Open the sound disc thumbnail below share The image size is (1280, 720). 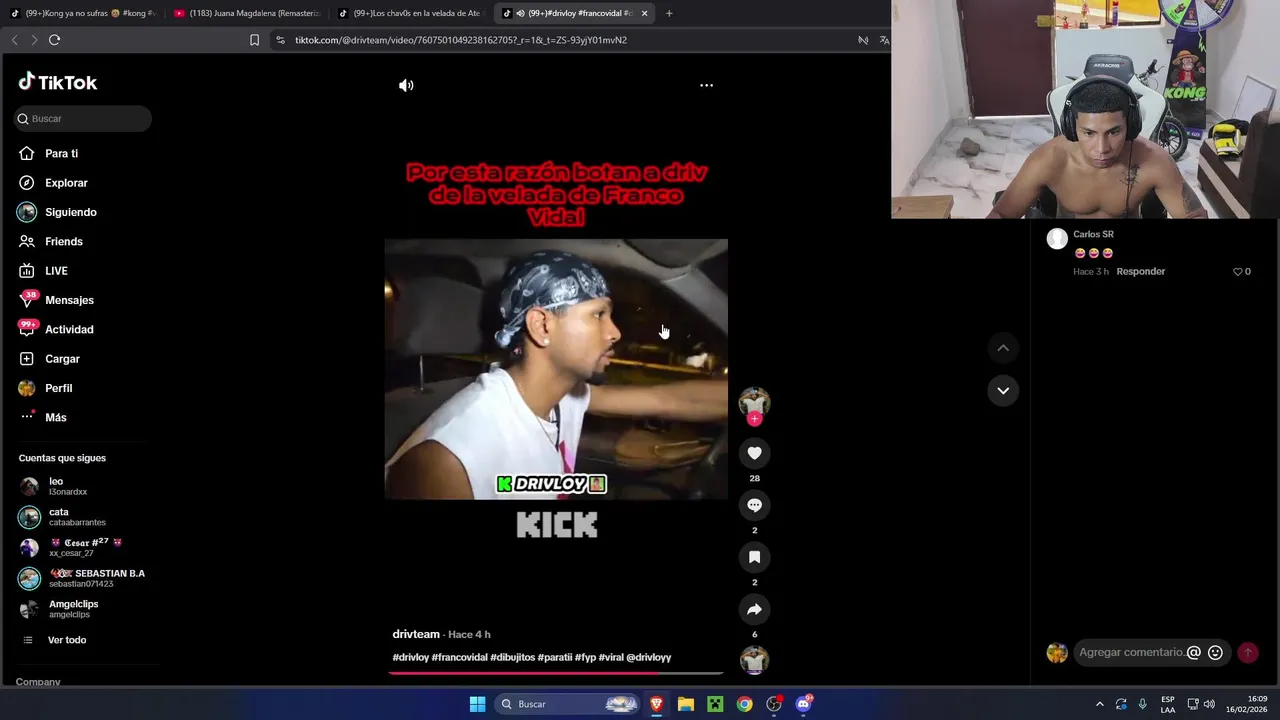(754, 660)
